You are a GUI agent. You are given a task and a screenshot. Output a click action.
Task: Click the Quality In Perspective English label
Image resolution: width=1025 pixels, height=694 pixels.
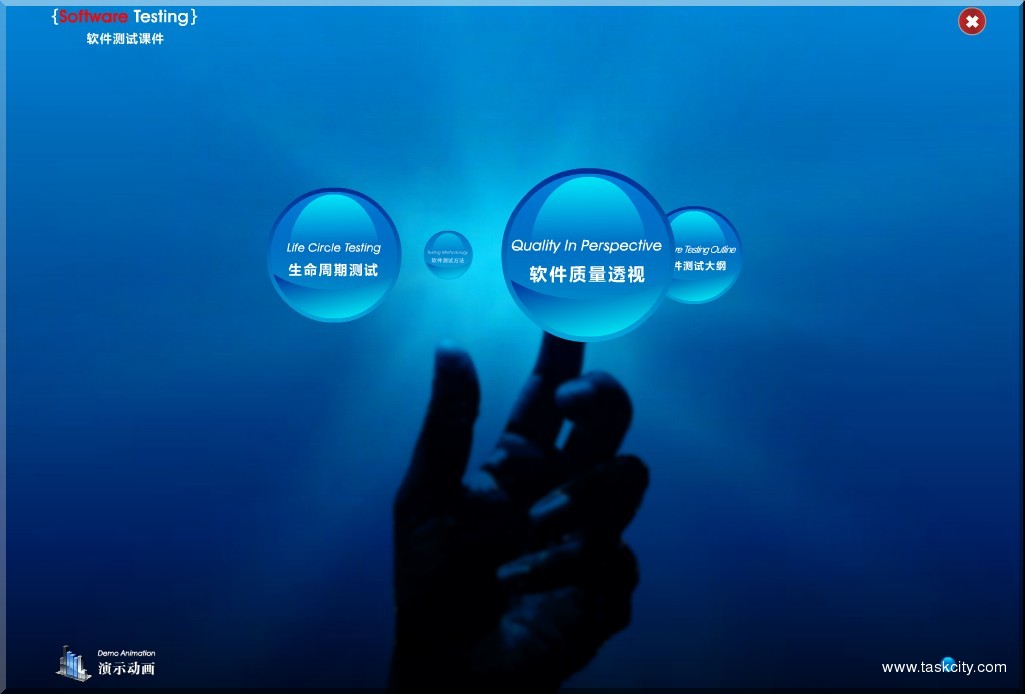(587, 243)
